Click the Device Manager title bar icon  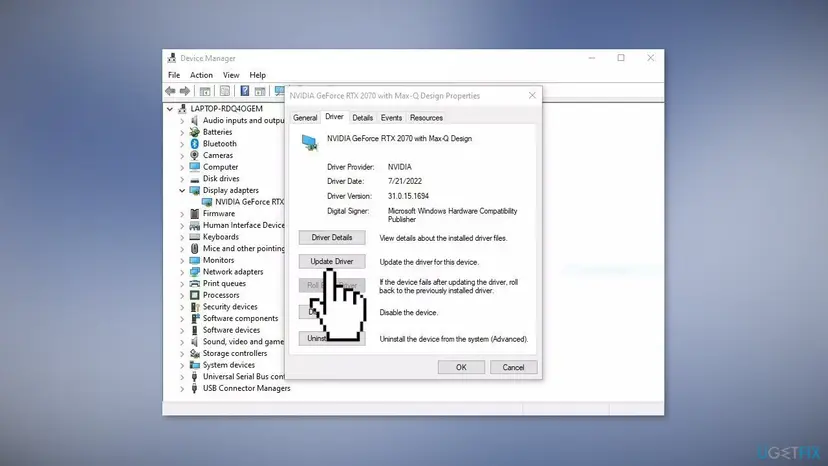tap(172, 58)
